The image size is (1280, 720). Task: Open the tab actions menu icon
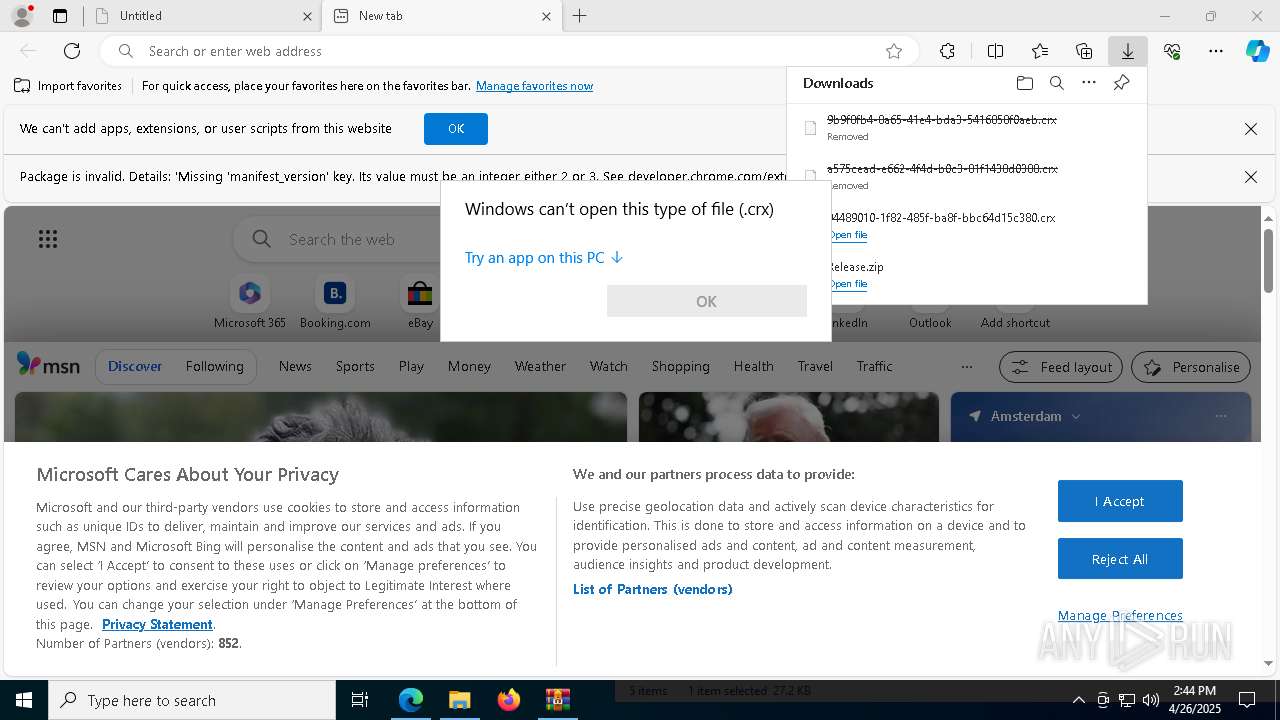(60, 16)
